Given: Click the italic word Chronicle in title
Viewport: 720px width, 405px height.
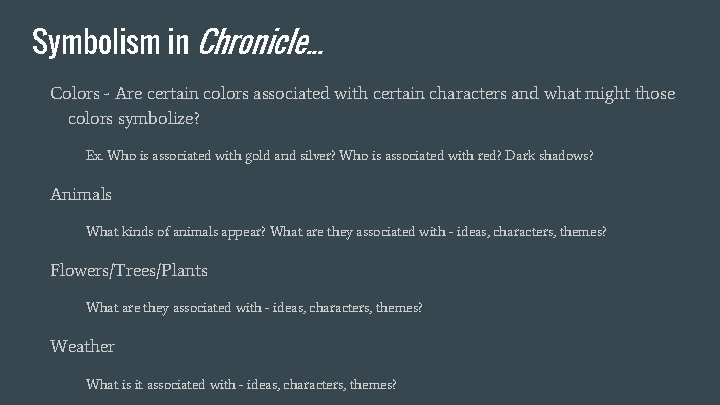Looking at the screenshot, I should 261,42.
